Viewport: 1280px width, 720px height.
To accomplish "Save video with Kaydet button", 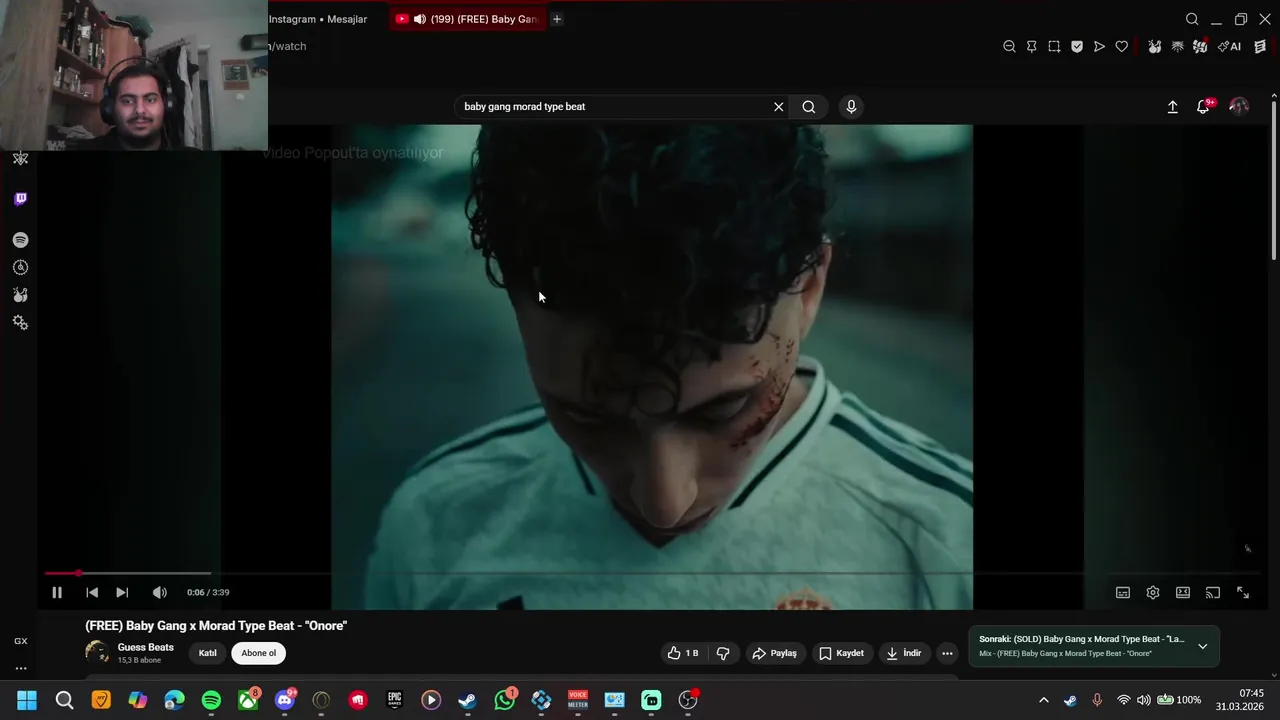I will click(x=841, y=653).
